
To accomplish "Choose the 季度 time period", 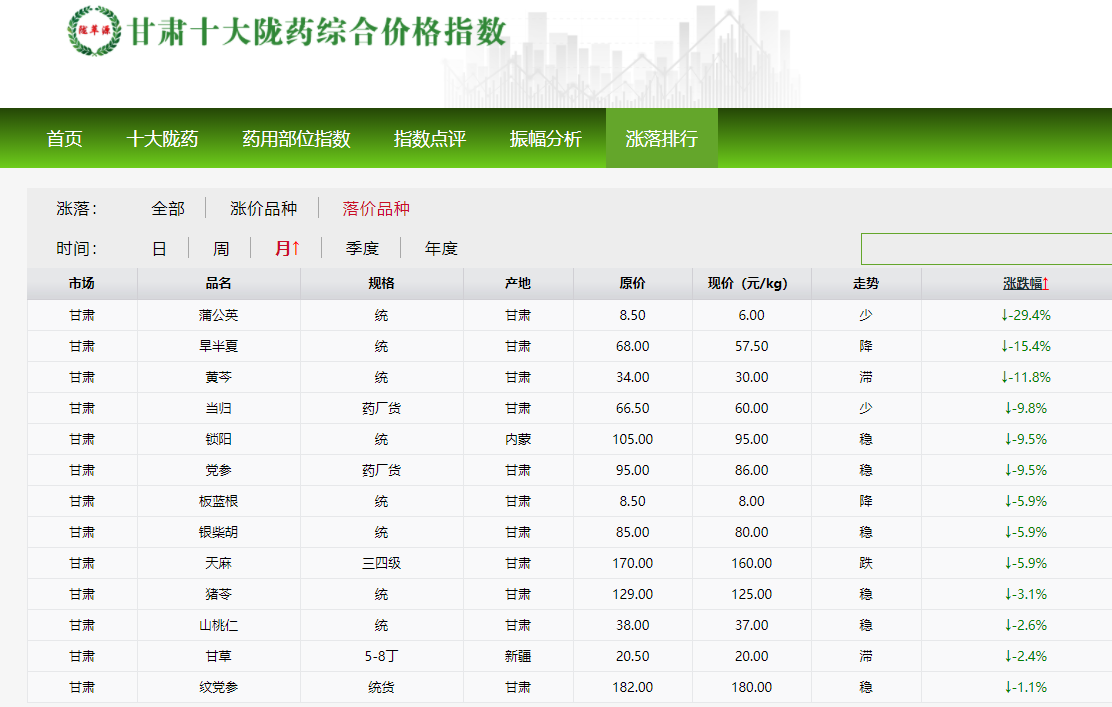I will pos(362,249).
